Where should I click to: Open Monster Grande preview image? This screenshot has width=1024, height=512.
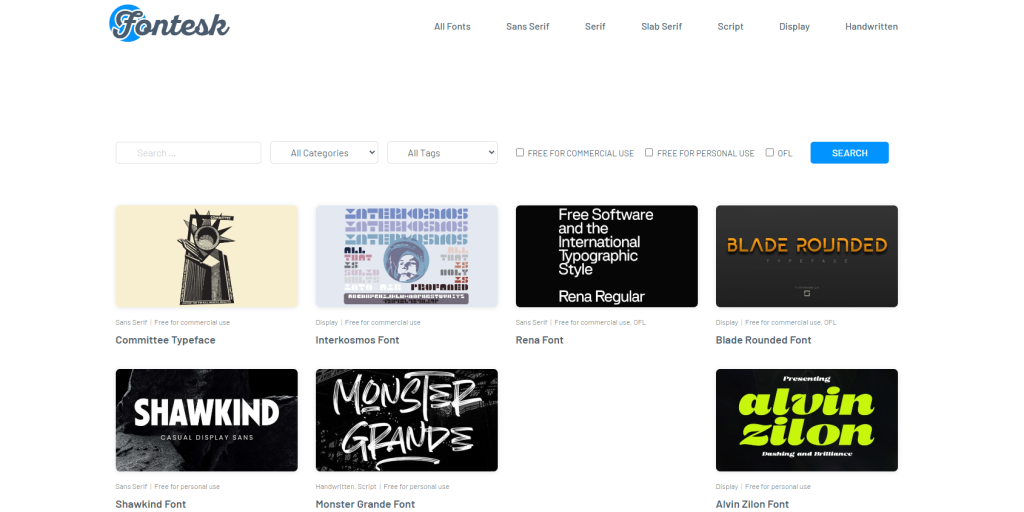point(407,420)
